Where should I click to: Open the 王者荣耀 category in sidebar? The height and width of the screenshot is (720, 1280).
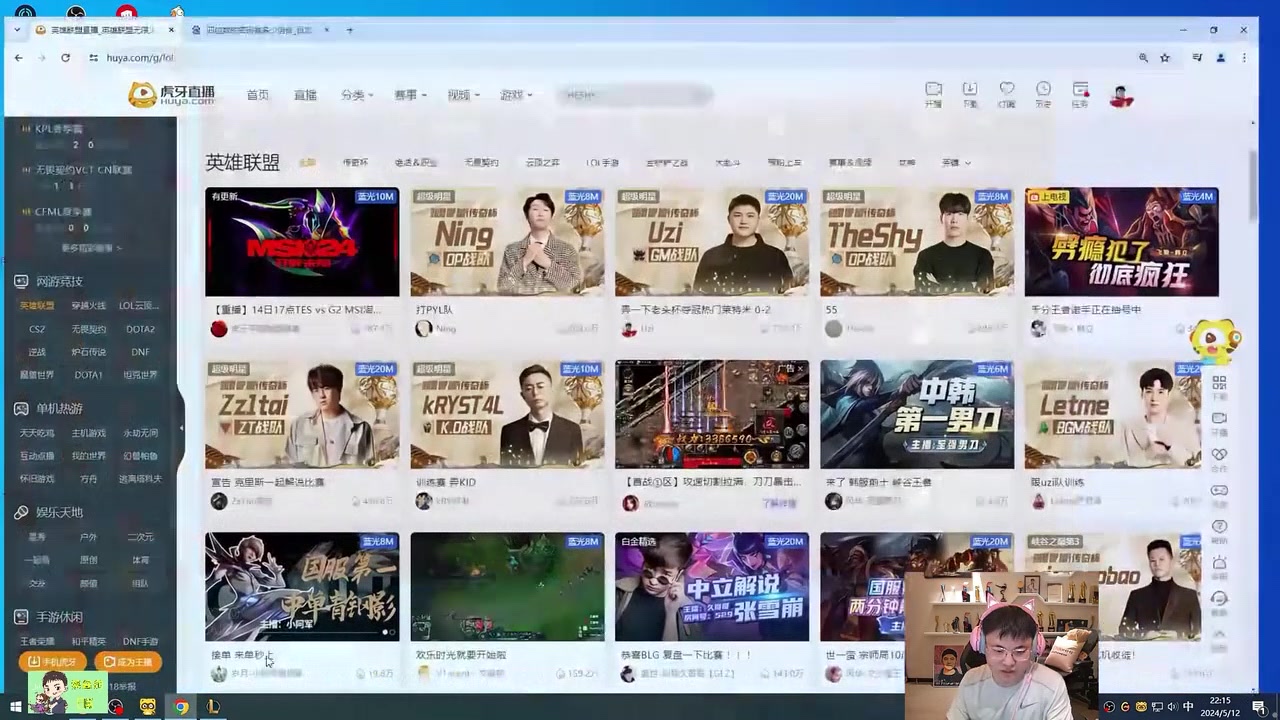(37, 642)
